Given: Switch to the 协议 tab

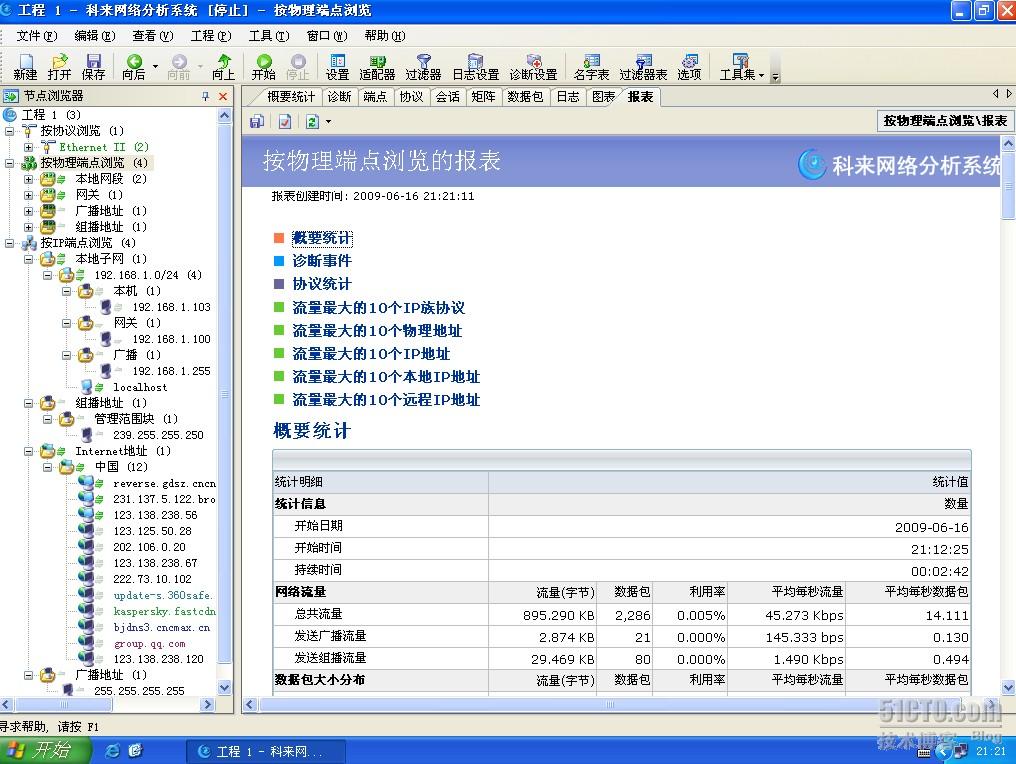Looking at the screenshot, I should 411,97.
